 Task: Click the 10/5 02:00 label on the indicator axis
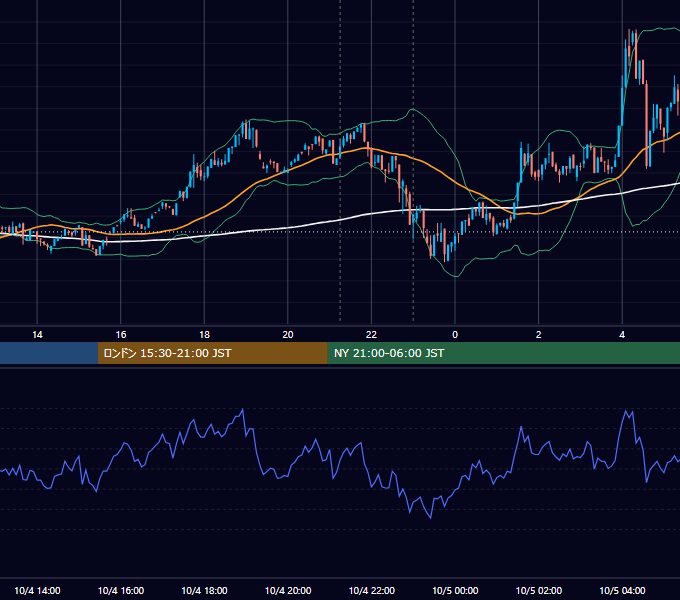coord(539,590)
